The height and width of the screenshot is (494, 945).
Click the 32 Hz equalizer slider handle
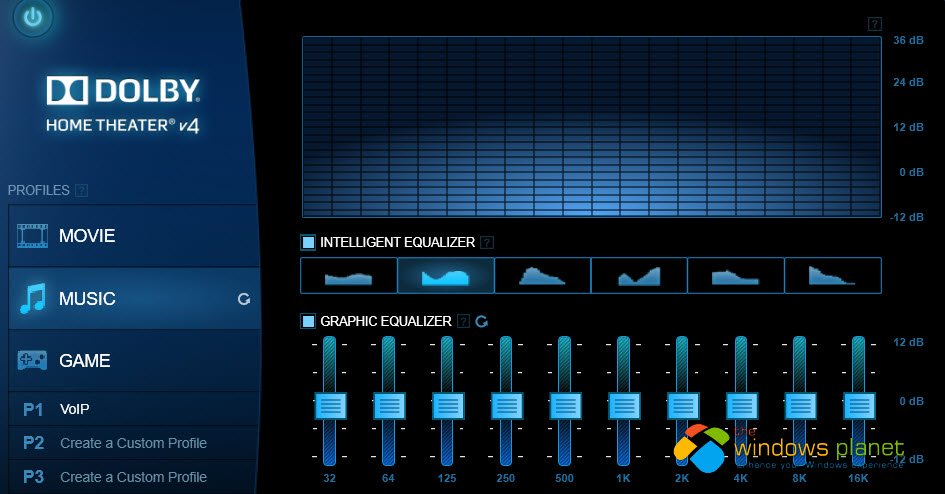click(x=330, y=405)
